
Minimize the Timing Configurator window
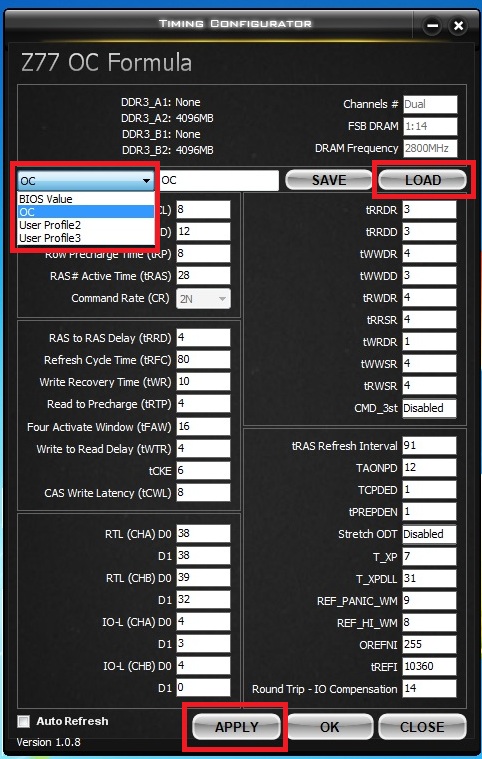pos(432,25)
